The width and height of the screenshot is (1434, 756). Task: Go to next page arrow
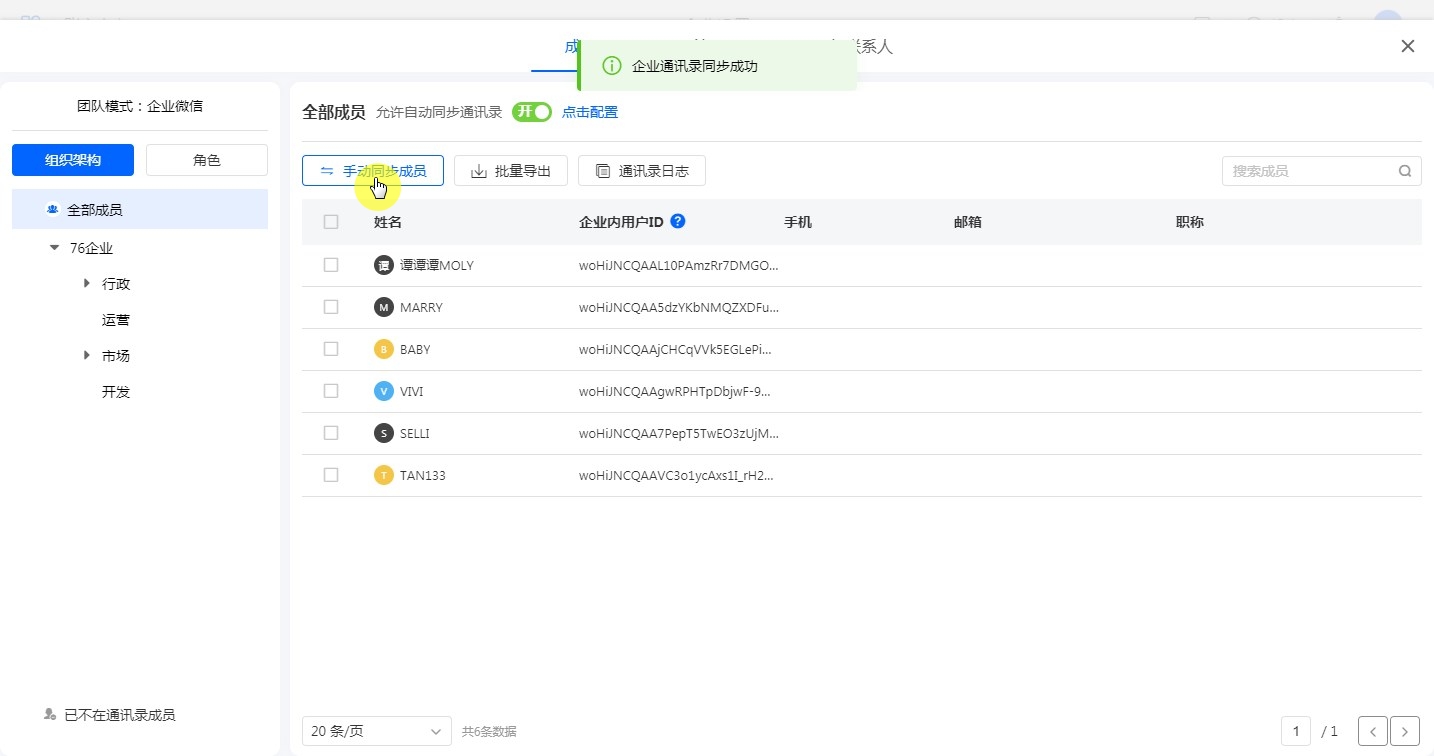click(x=1405, y=732)
